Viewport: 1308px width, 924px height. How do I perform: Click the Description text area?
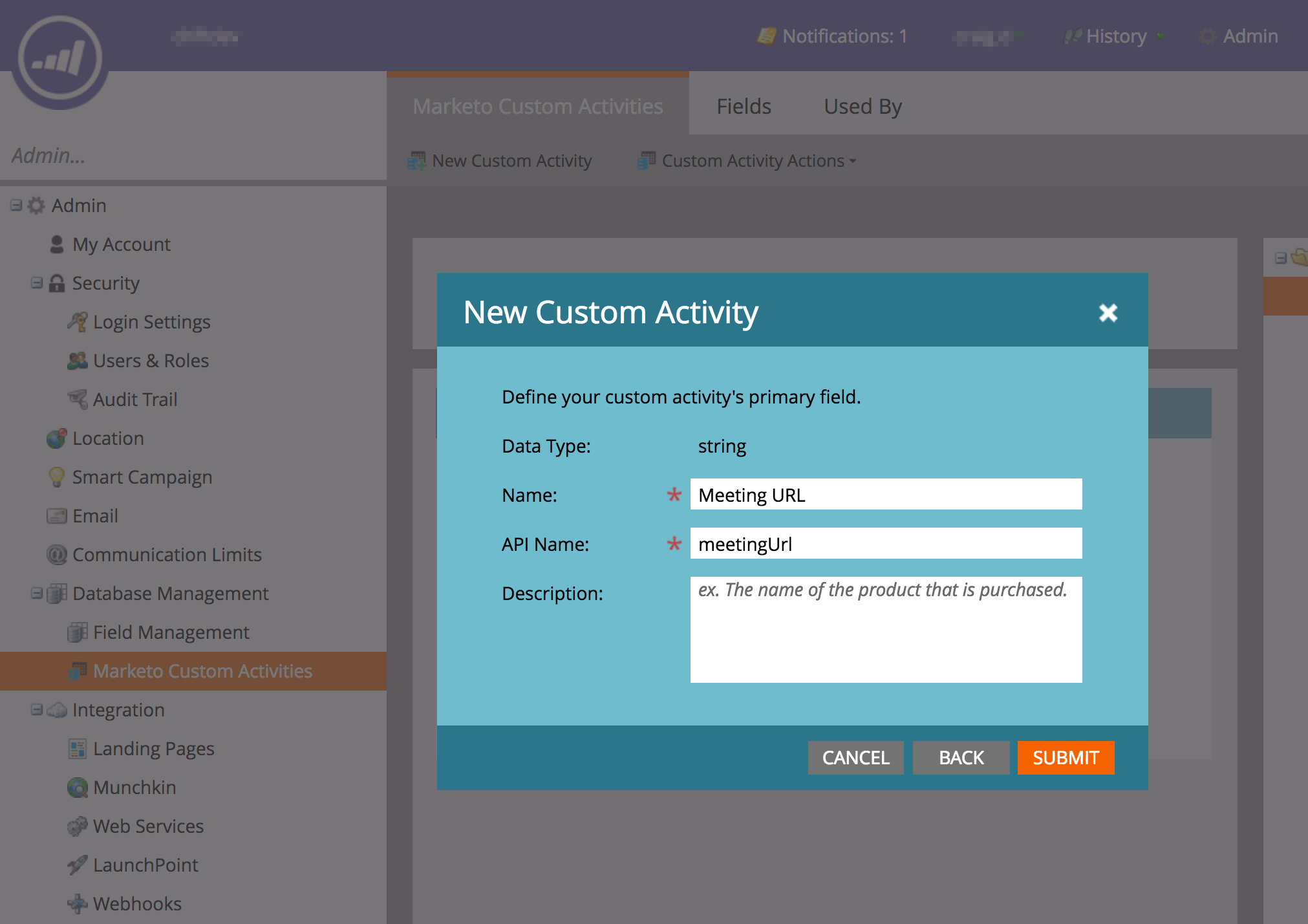pyautogui.click(x=886, y=630)
